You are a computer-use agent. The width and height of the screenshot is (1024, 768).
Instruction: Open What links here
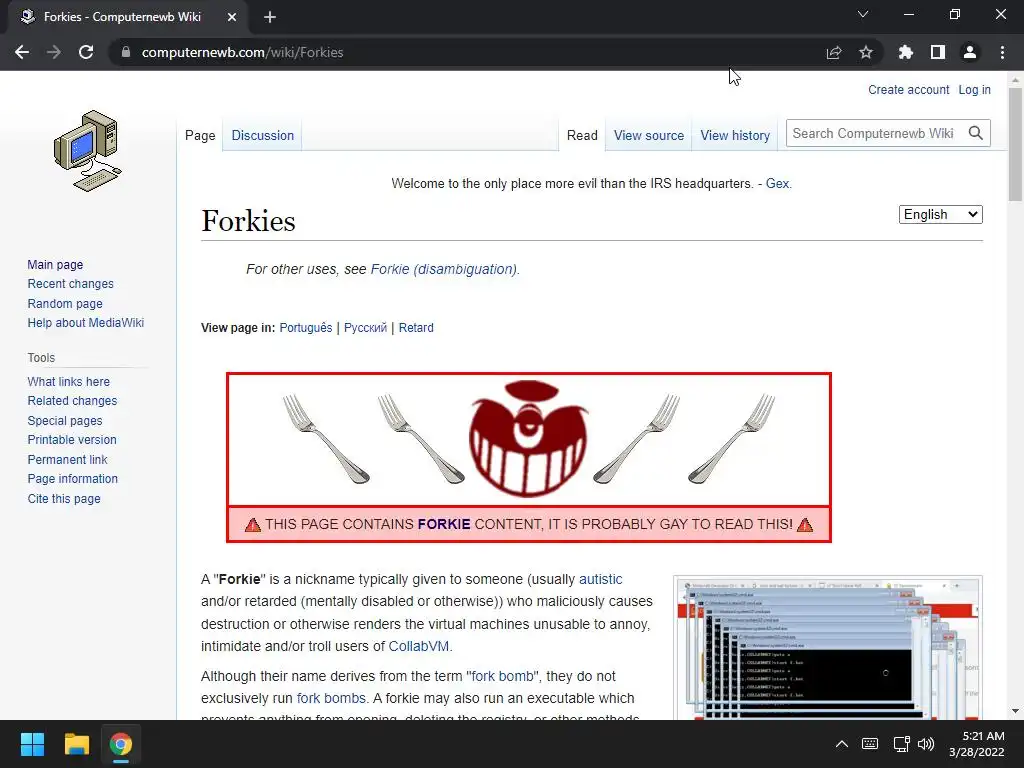69,381
